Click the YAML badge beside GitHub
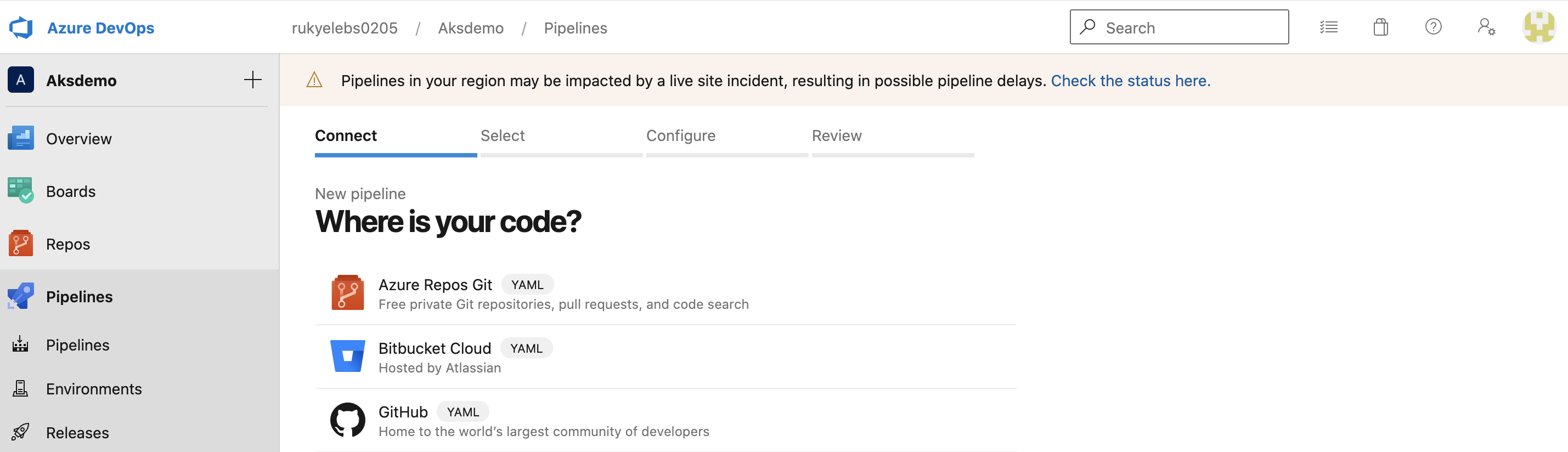Screen dimensions: 1568x452 [x=462, y=412]
